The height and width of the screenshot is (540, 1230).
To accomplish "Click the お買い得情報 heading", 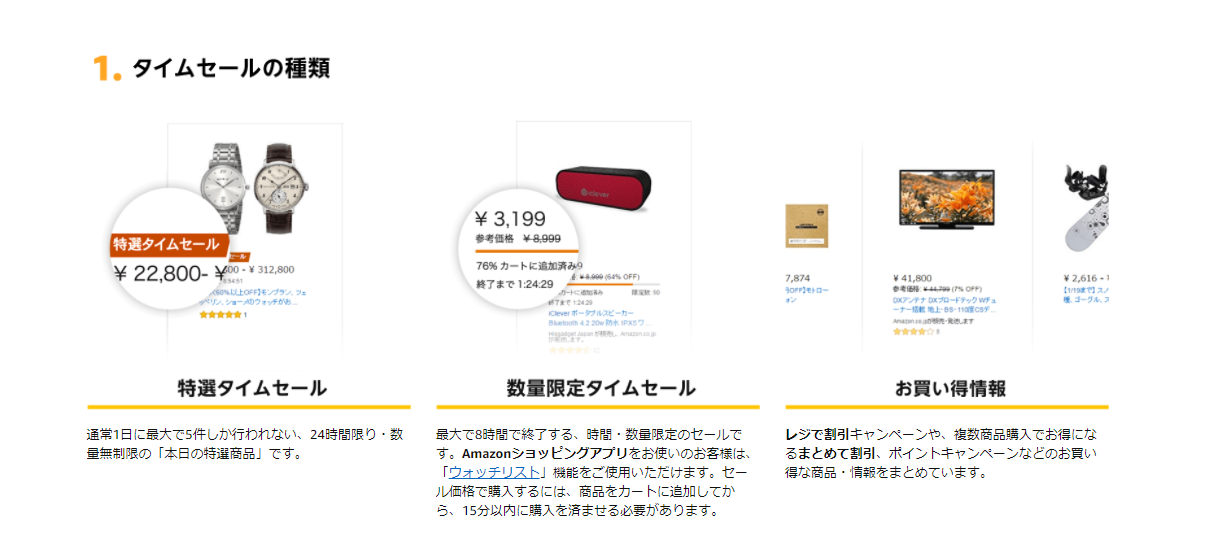I will [950, 388].
